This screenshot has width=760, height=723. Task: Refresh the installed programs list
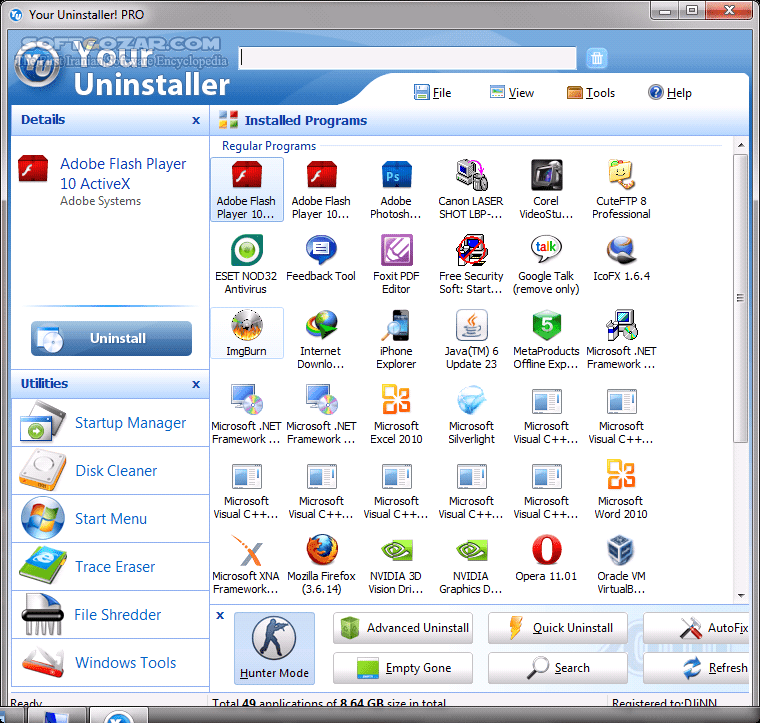tap(697, 668)
